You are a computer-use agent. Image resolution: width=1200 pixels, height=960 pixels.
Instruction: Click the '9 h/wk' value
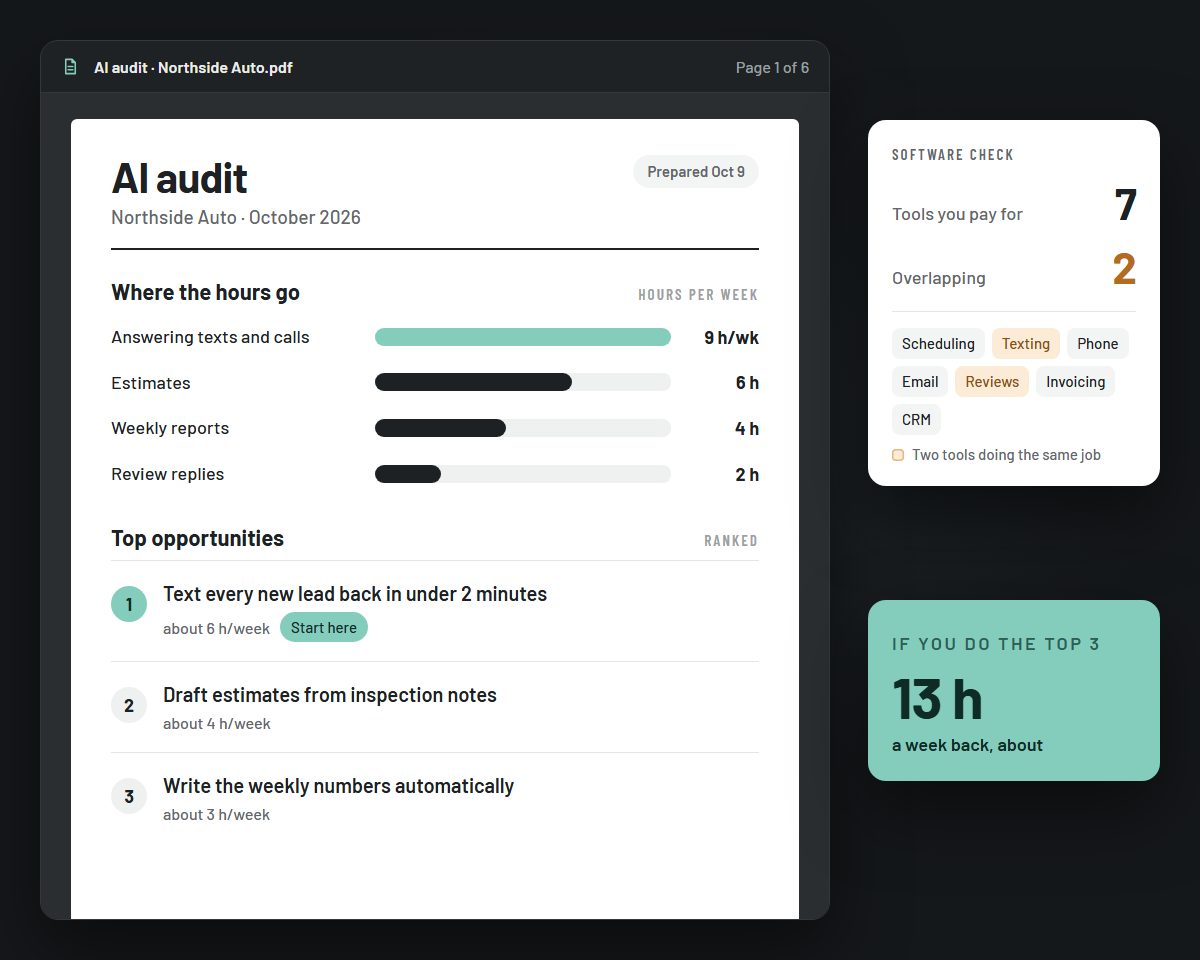[731, 337]
